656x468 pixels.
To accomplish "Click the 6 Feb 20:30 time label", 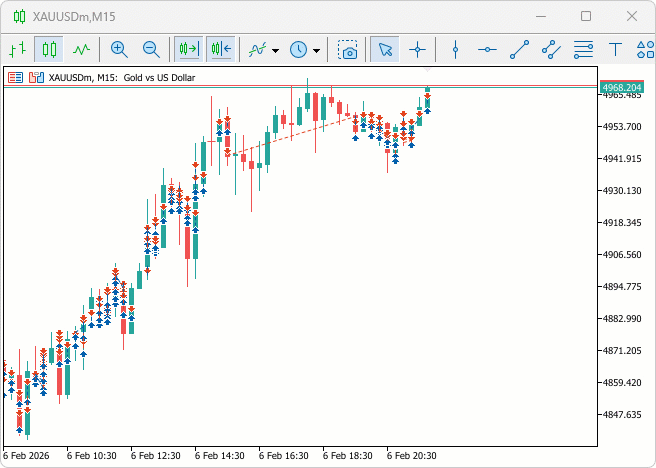I will click(x=412, y=455).
